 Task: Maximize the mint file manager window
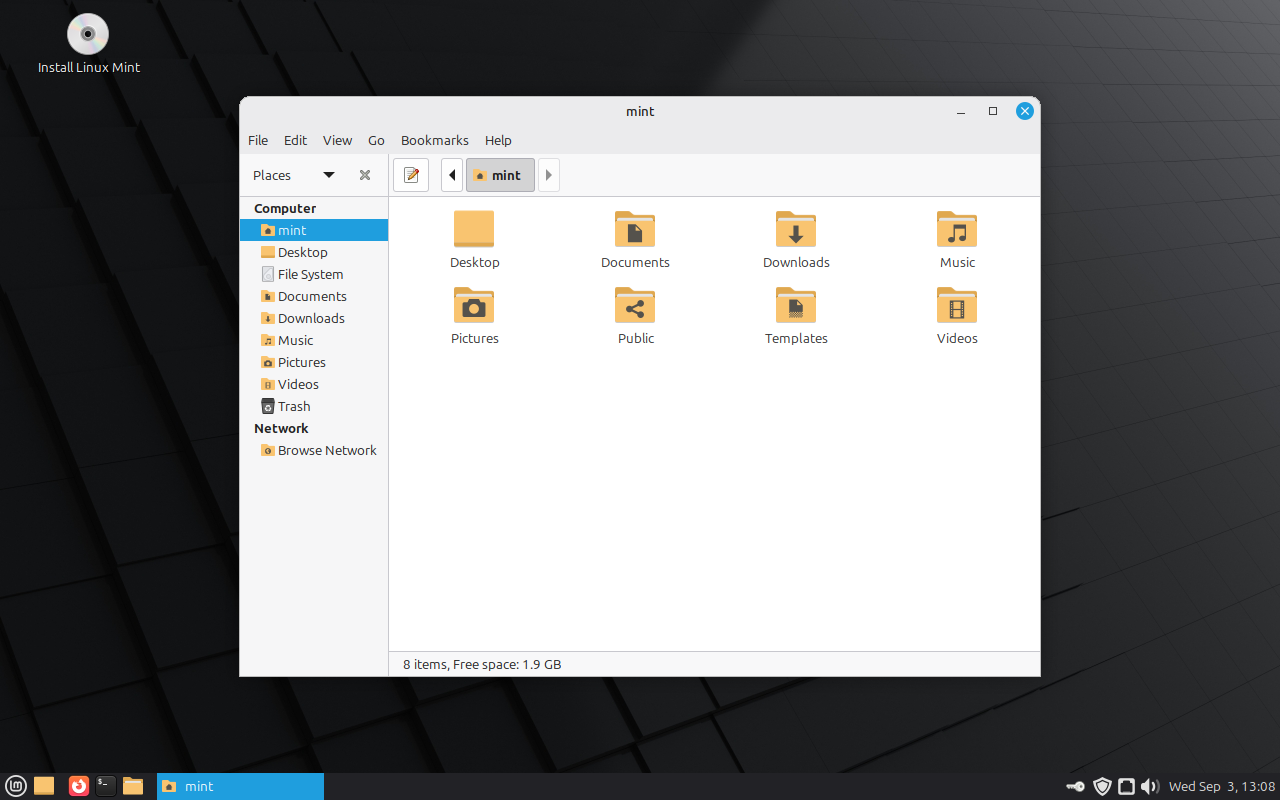(x=993, y=112)
